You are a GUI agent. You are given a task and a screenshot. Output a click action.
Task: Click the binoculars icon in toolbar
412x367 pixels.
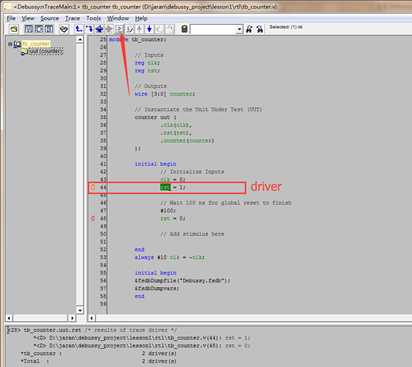(x=64, y=29)
